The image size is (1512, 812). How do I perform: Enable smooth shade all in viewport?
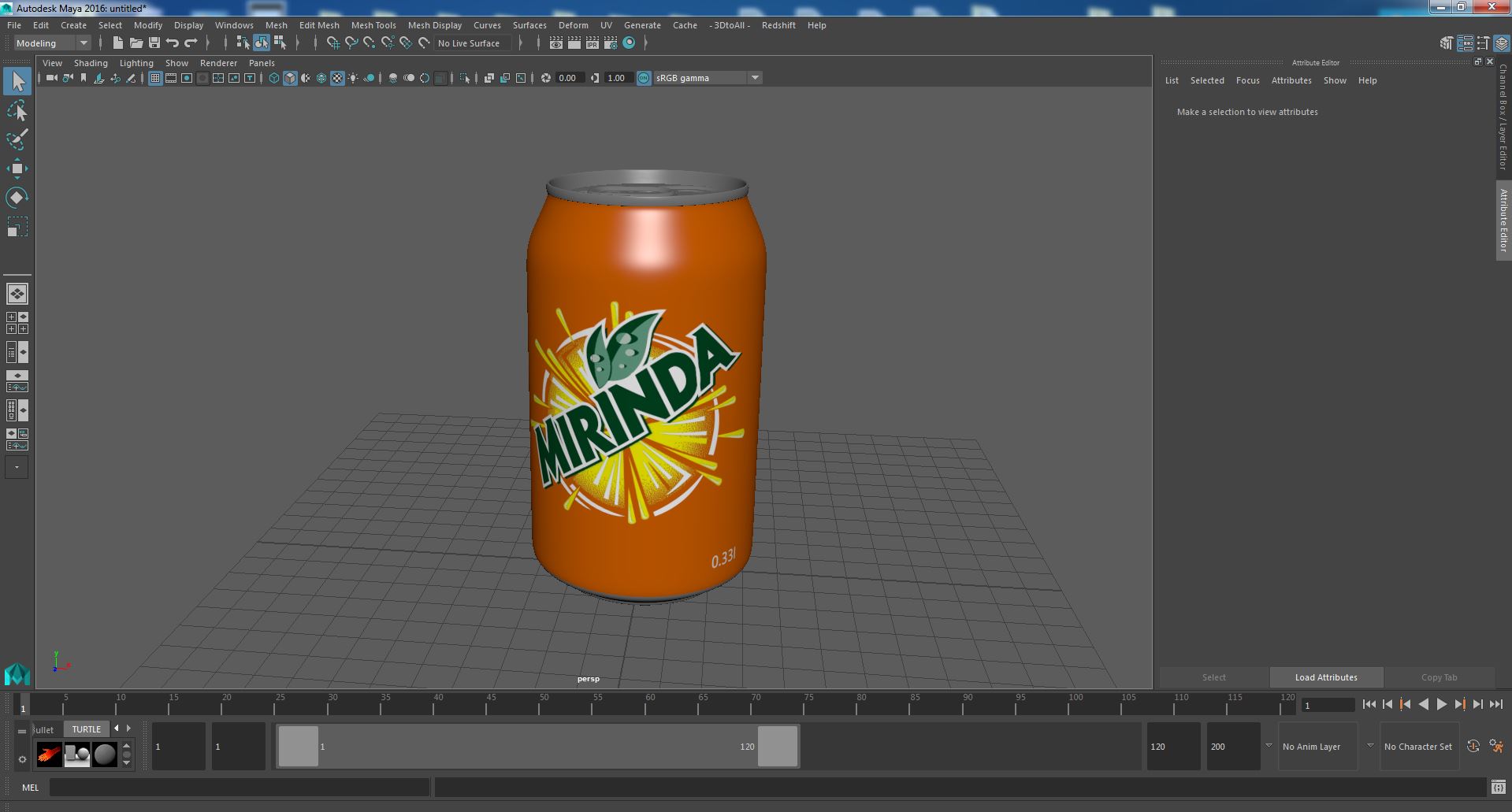290,78
